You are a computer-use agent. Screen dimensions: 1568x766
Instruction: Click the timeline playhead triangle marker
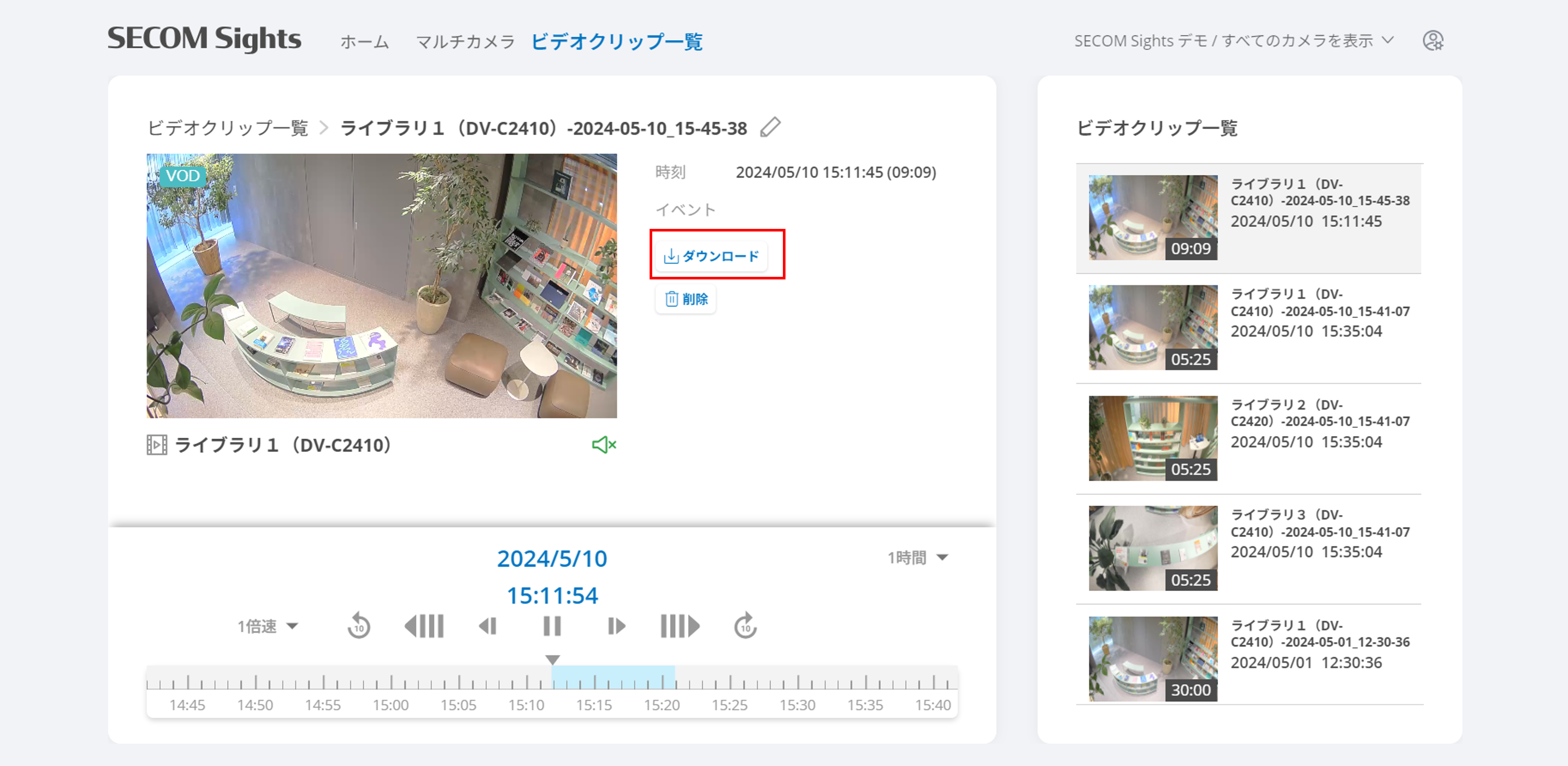point(552,660)
